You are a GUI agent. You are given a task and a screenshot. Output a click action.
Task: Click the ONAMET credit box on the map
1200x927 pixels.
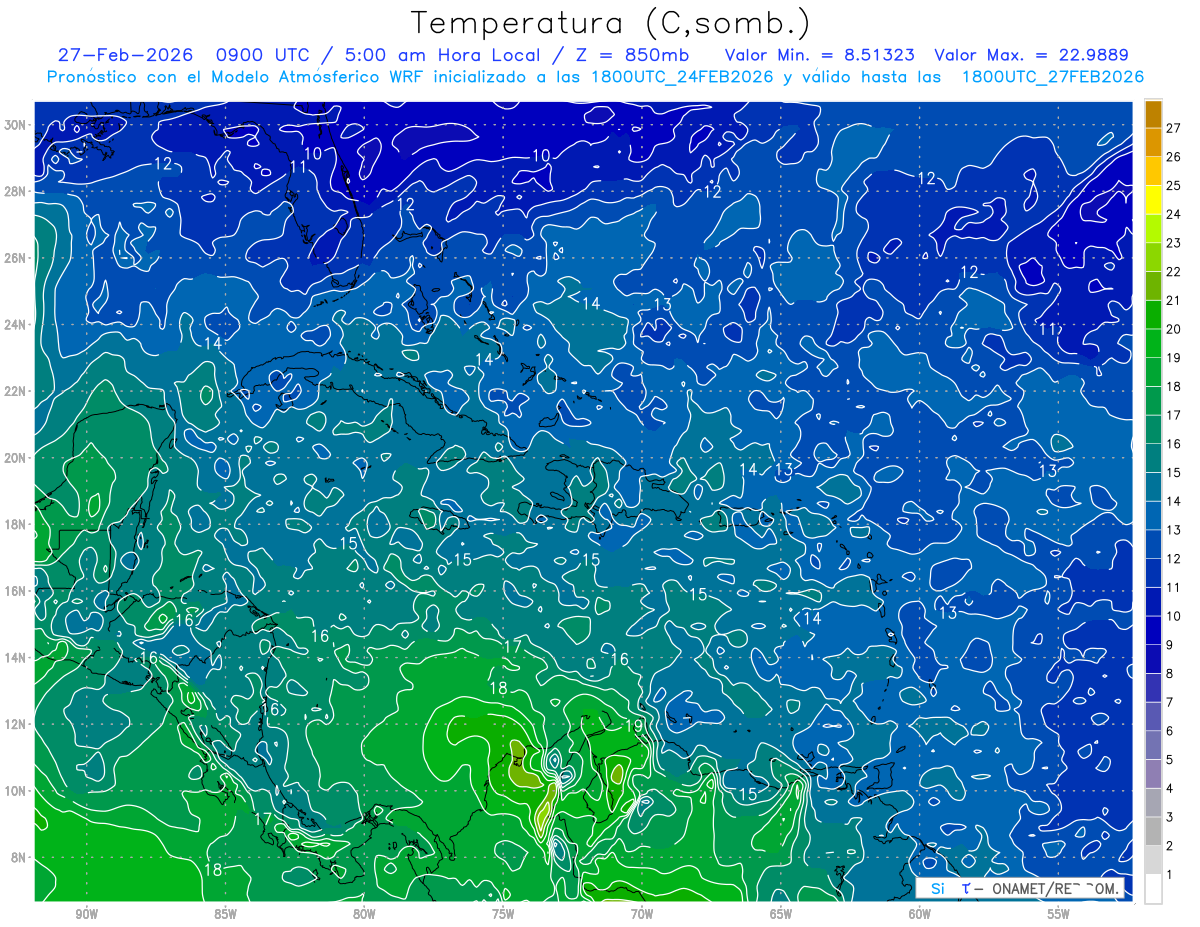tap(1022, 888)
